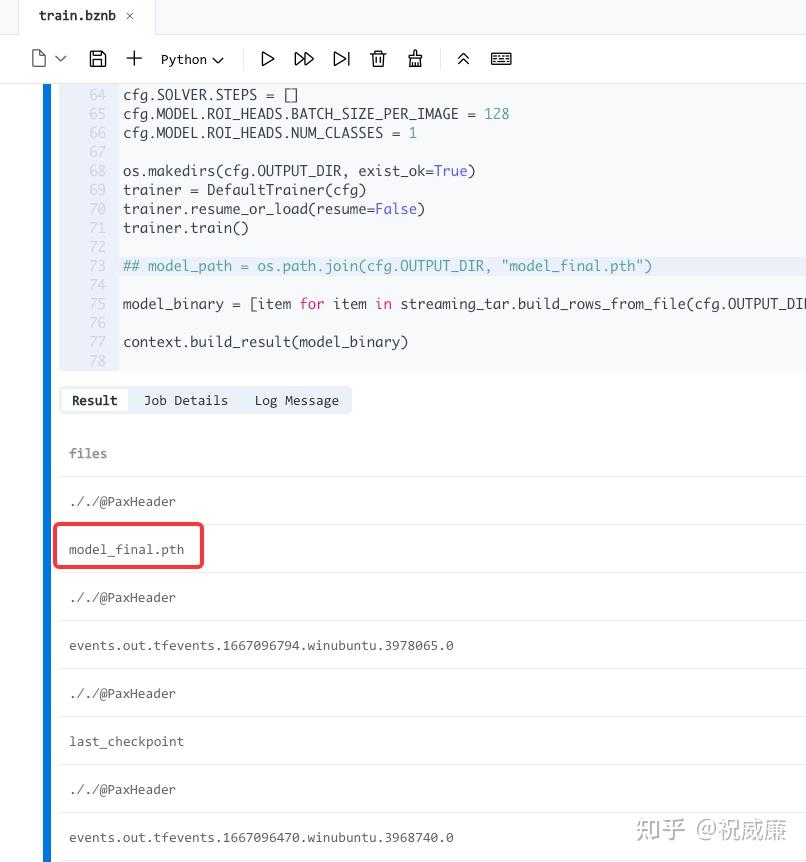The height and width of the screenshot is (862, 806).
Task: Select the Result tab
Action: [x=94, y=400]
